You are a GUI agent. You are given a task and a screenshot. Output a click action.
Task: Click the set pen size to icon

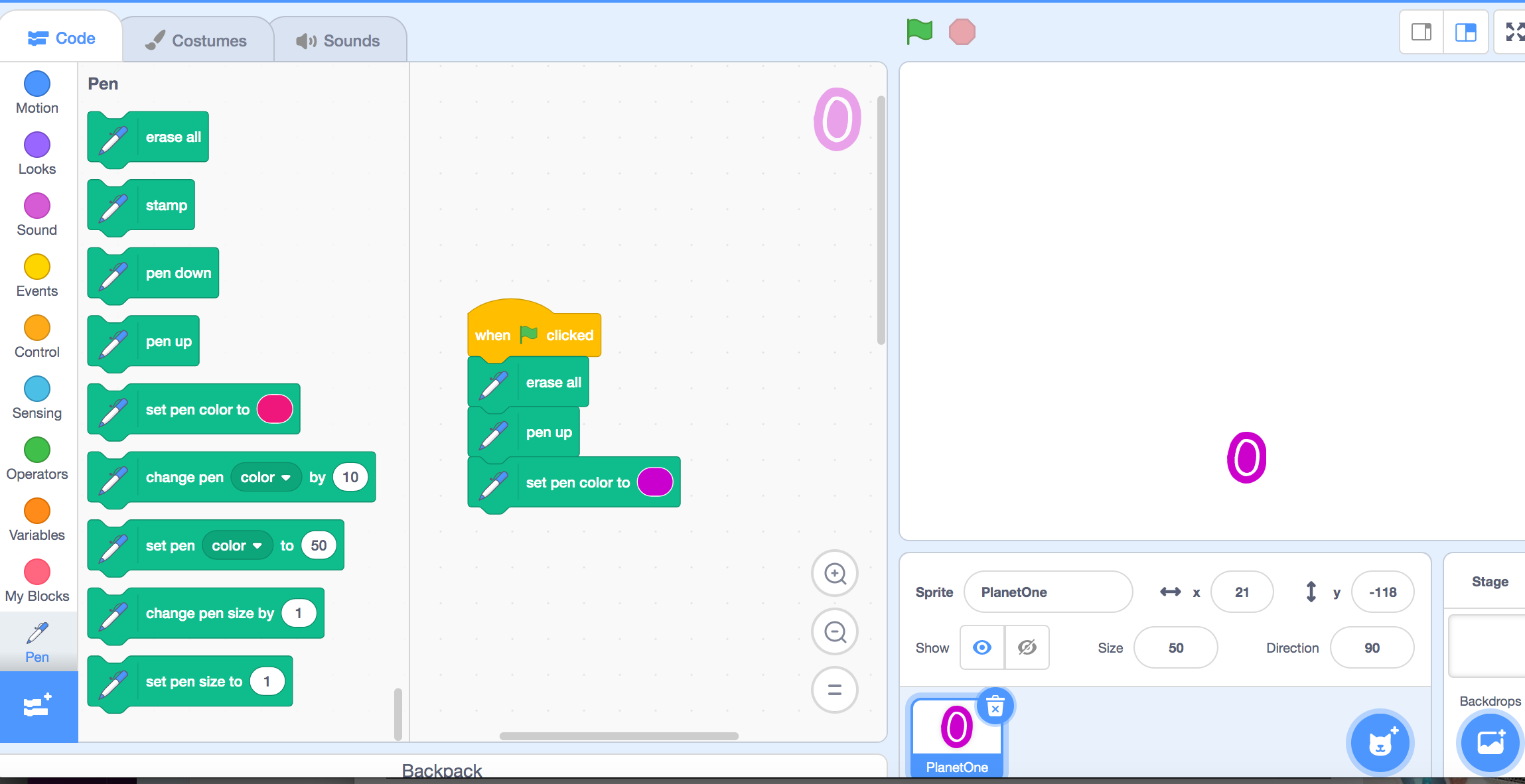(112, 681)
